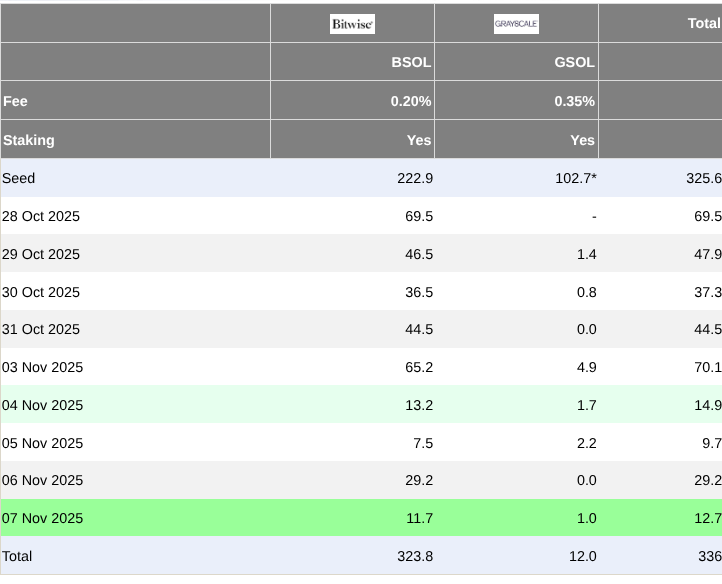Select the Seed row label
The image size is (722, 584).
tap(18, 178)
